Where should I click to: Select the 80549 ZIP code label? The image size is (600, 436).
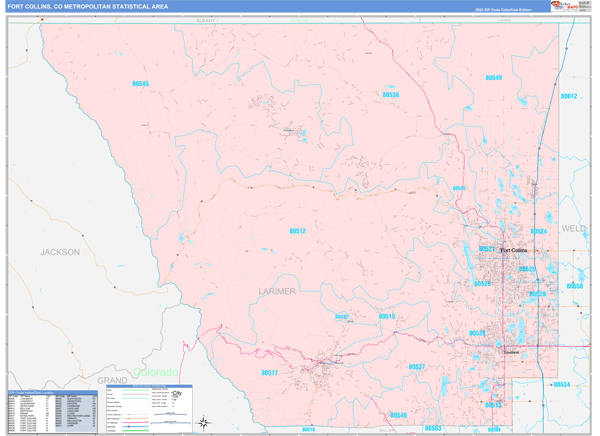tap(493, 77)
